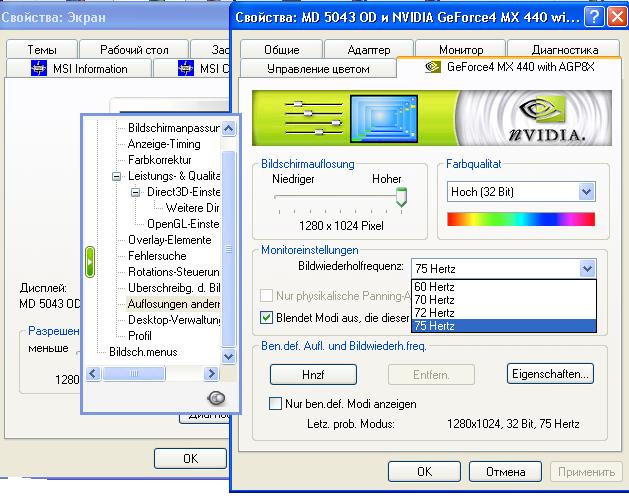This screenshot has height=496, width=629.
Task: Select 60 Hertz from the list
Action: [x=504, y=287]
